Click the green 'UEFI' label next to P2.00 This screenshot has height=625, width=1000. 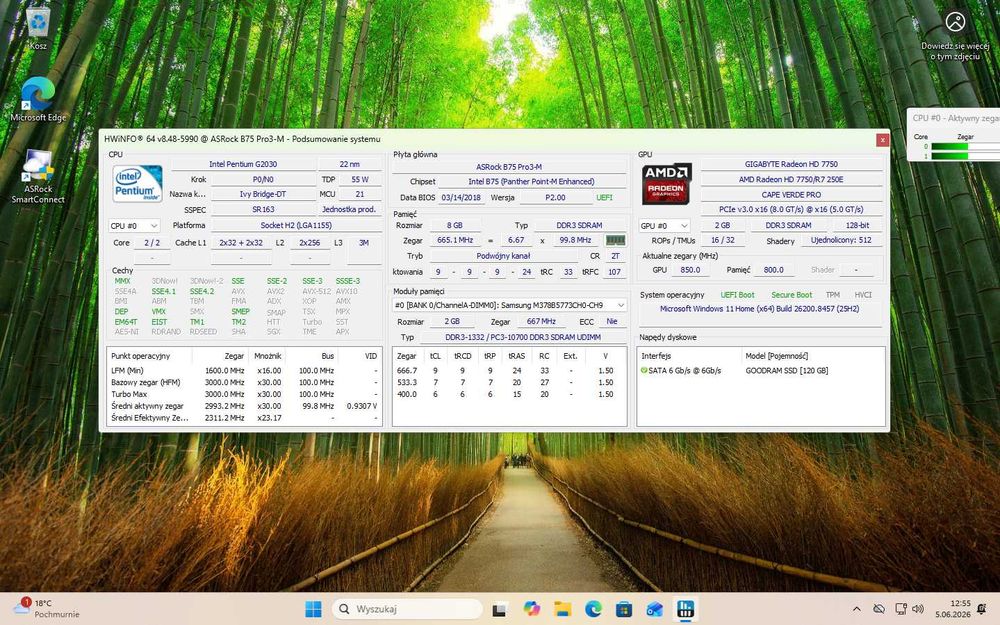tap(604, 198)
